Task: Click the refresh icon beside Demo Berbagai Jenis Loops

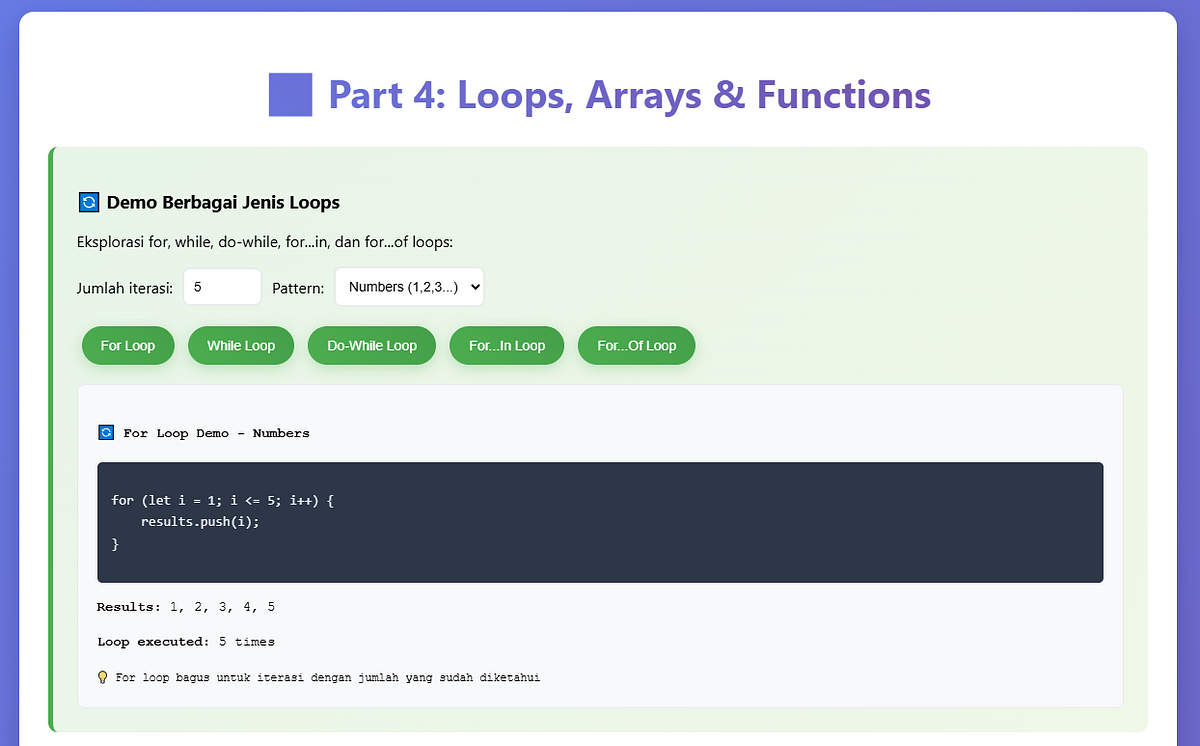Action: coord(88,203)
